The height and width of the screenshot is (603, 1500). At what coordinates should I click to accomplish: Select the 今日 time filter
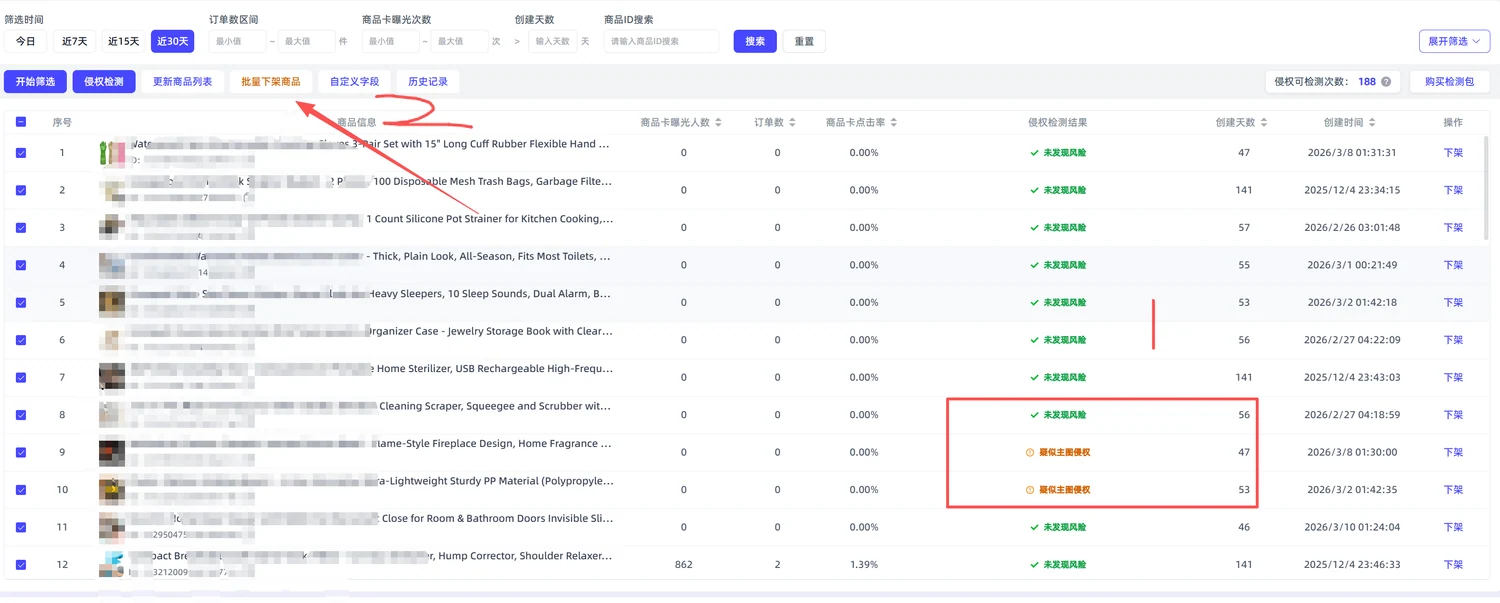[x=25, y=41]
